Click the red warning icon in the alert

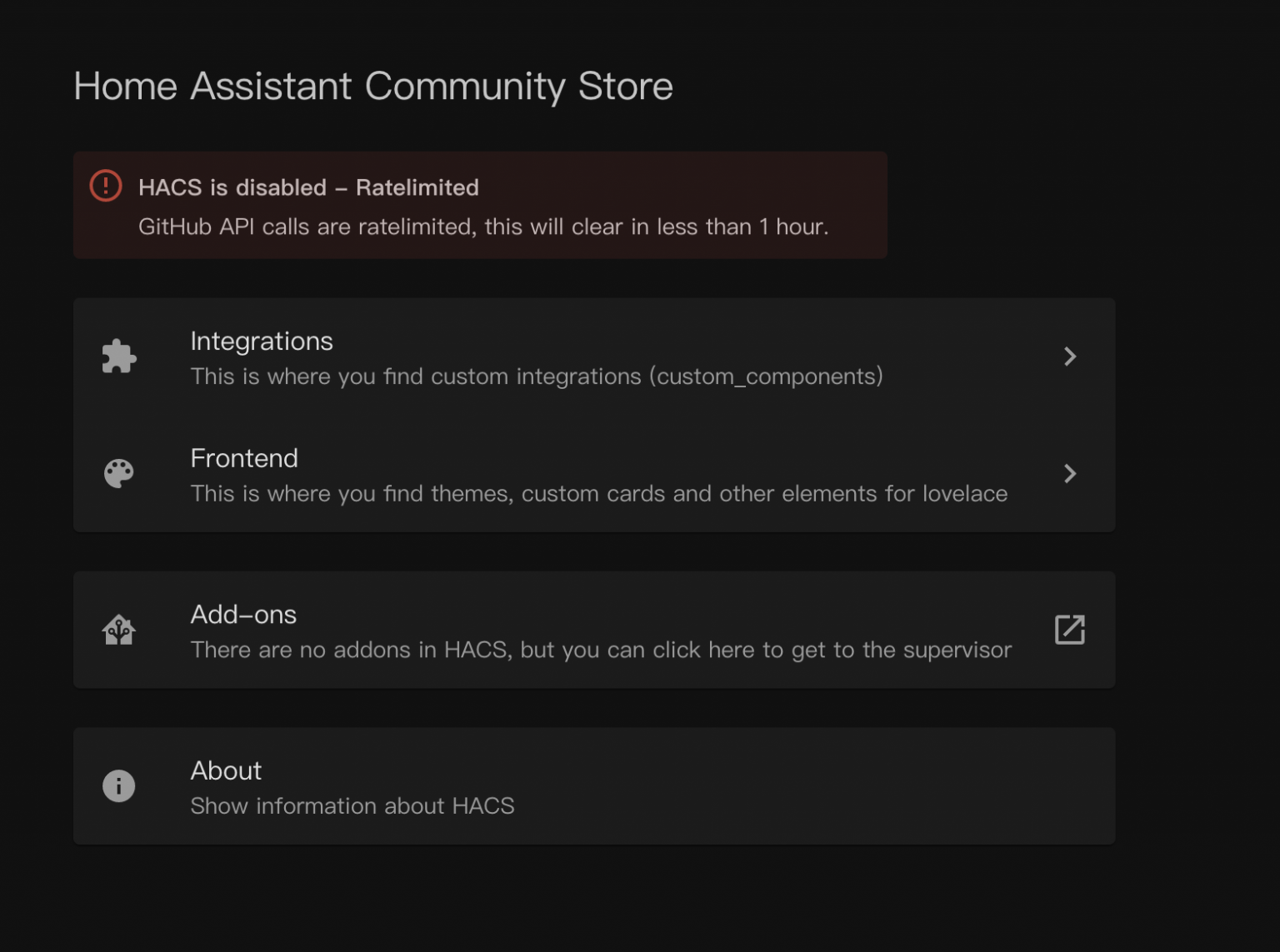(106, 186)
